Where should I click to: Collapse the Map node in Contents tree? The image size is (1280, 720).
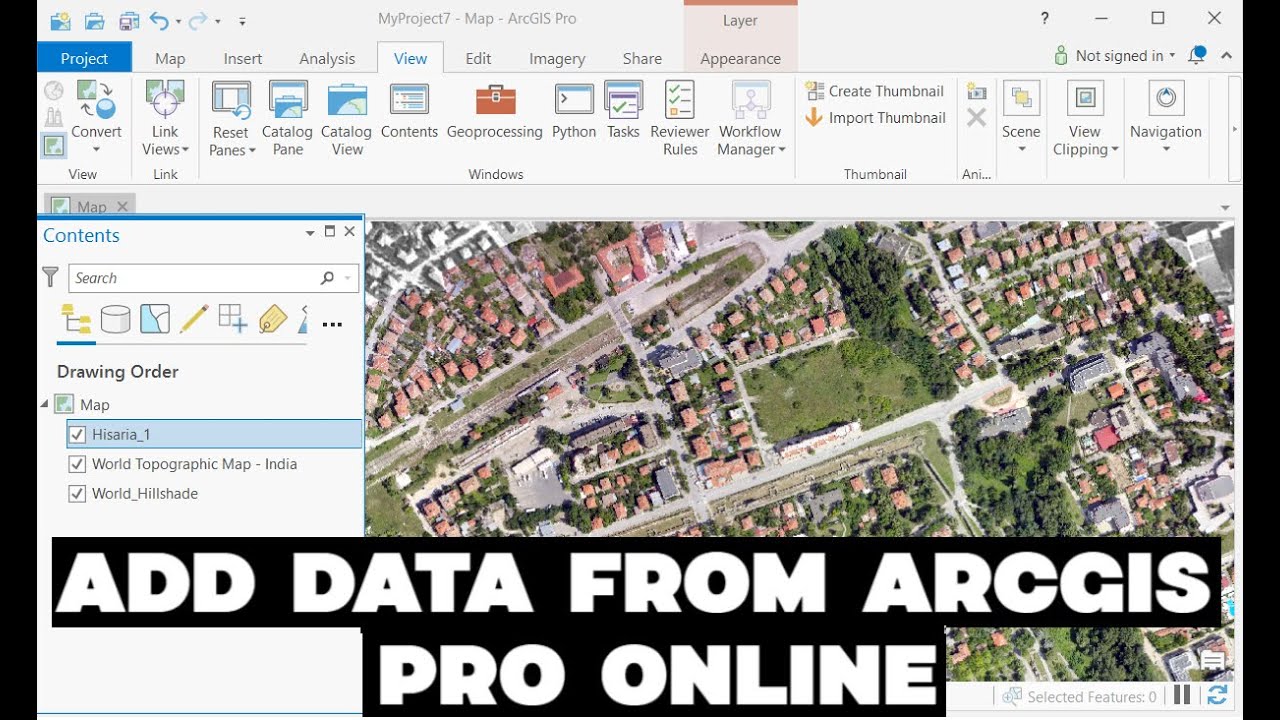[x=44, y=404]
